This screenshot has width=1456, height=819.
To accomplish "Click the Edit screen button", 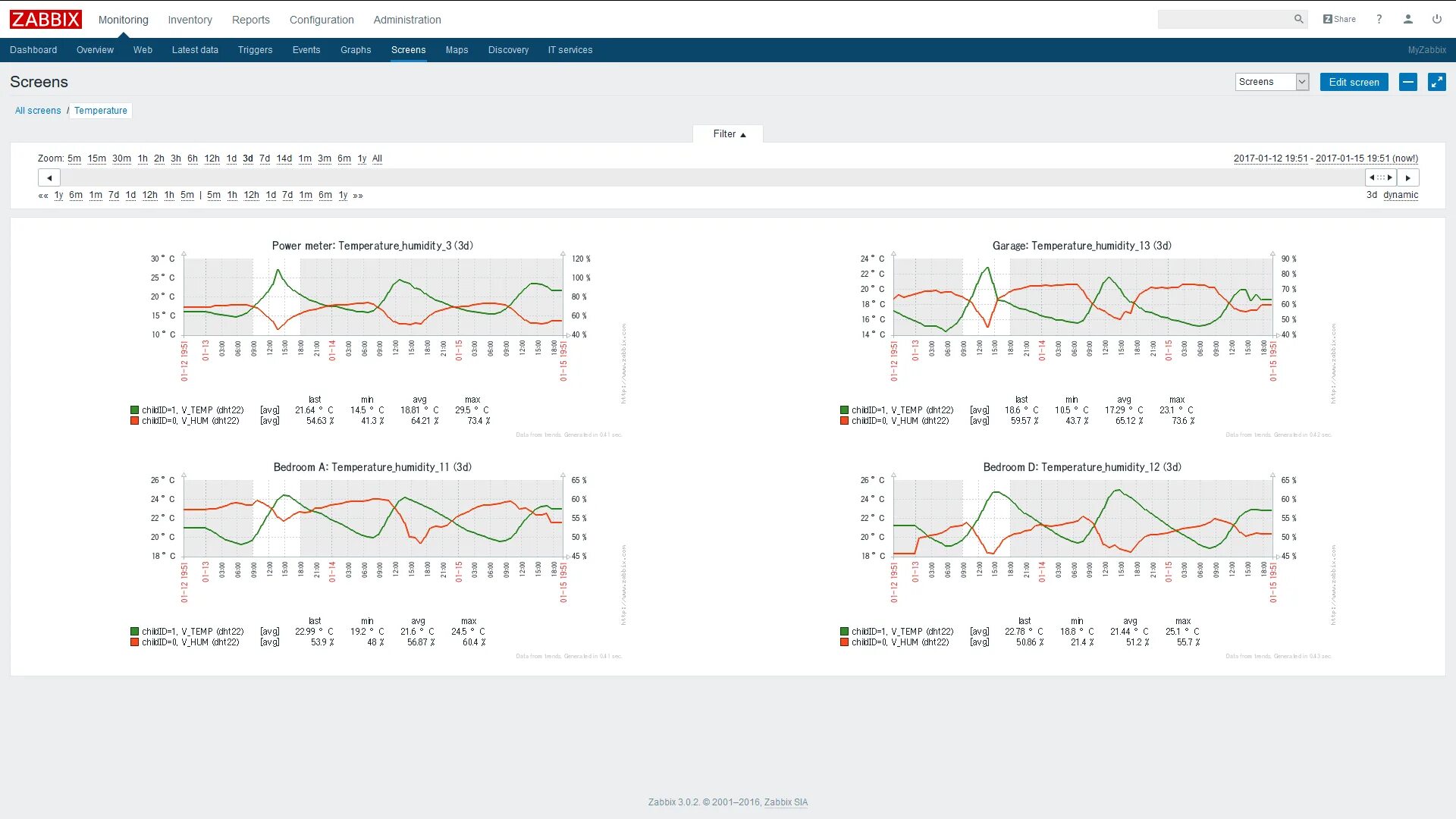I will point(1354,82).
